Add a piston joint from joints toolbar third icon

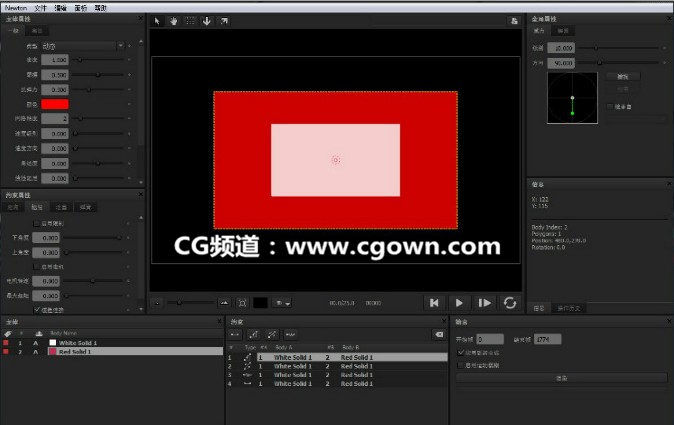pos(272,334)
